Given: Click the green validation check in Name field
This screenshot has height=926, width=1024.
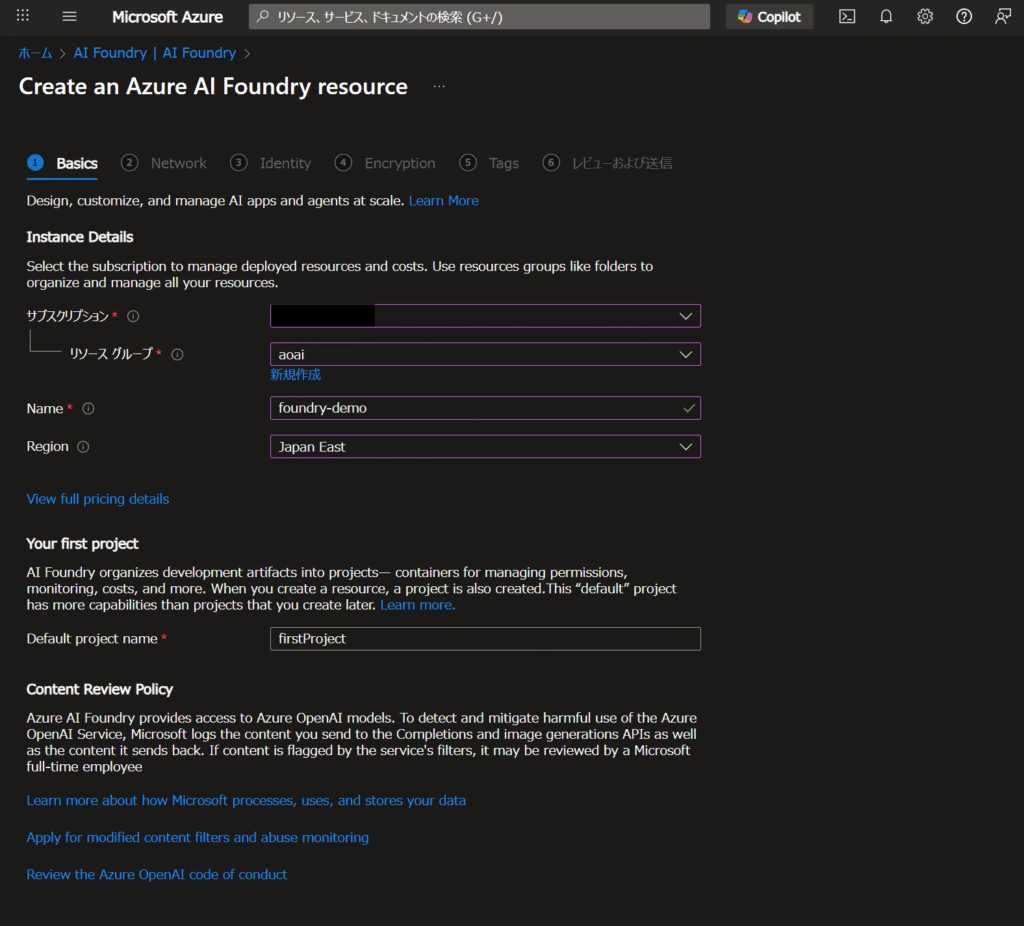Looking at the screenshot, I should (x=688, y=409).
